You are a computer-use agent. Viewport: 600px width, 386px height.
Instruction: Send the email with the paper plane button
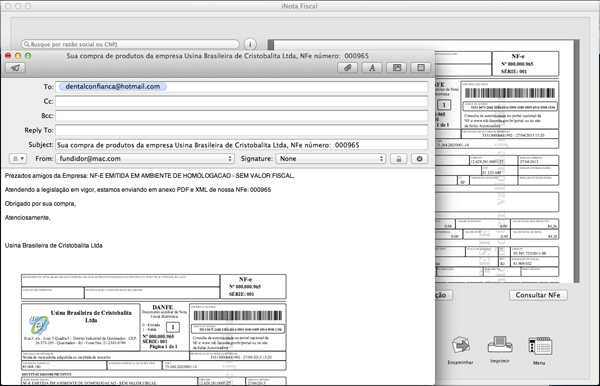15,68
